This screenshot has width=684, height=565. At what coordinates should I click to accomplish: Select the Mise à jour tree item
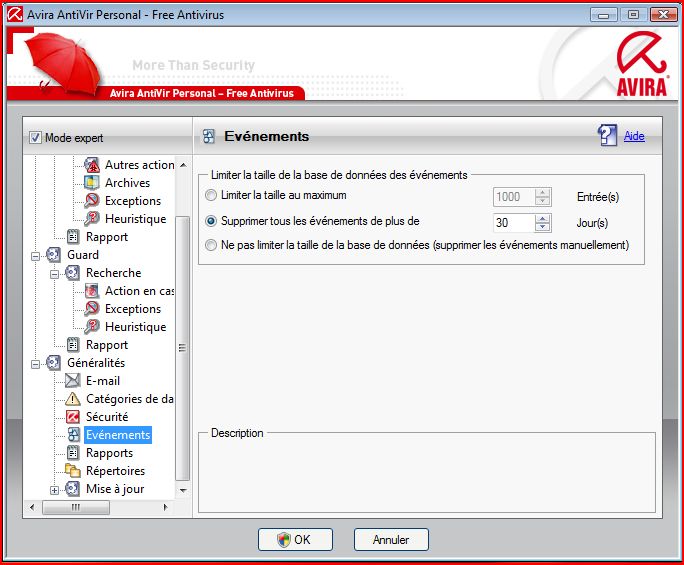click(x=115, y=489)
